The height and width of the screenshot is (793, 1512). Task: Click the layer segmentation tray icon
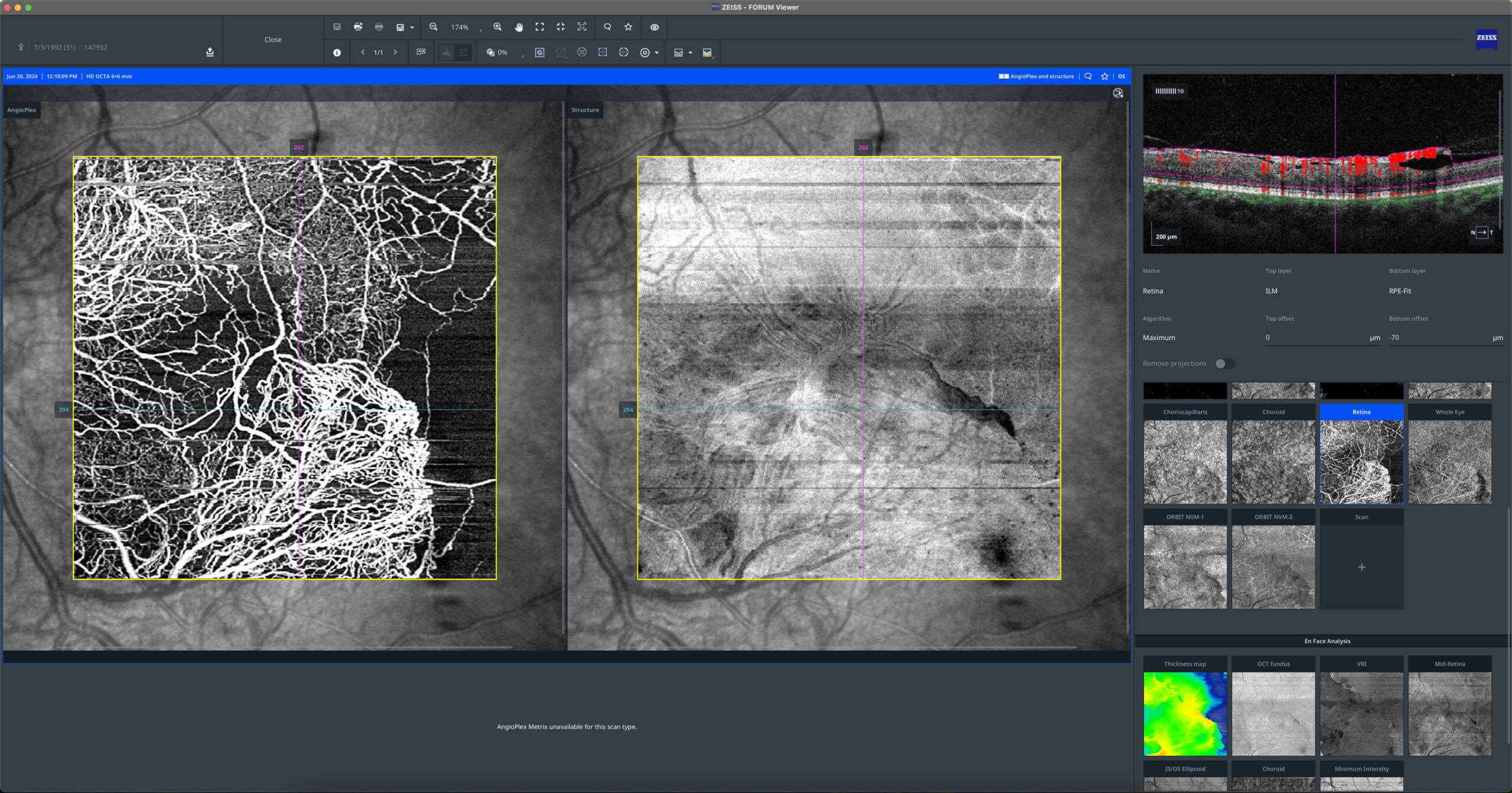[679, 53]
